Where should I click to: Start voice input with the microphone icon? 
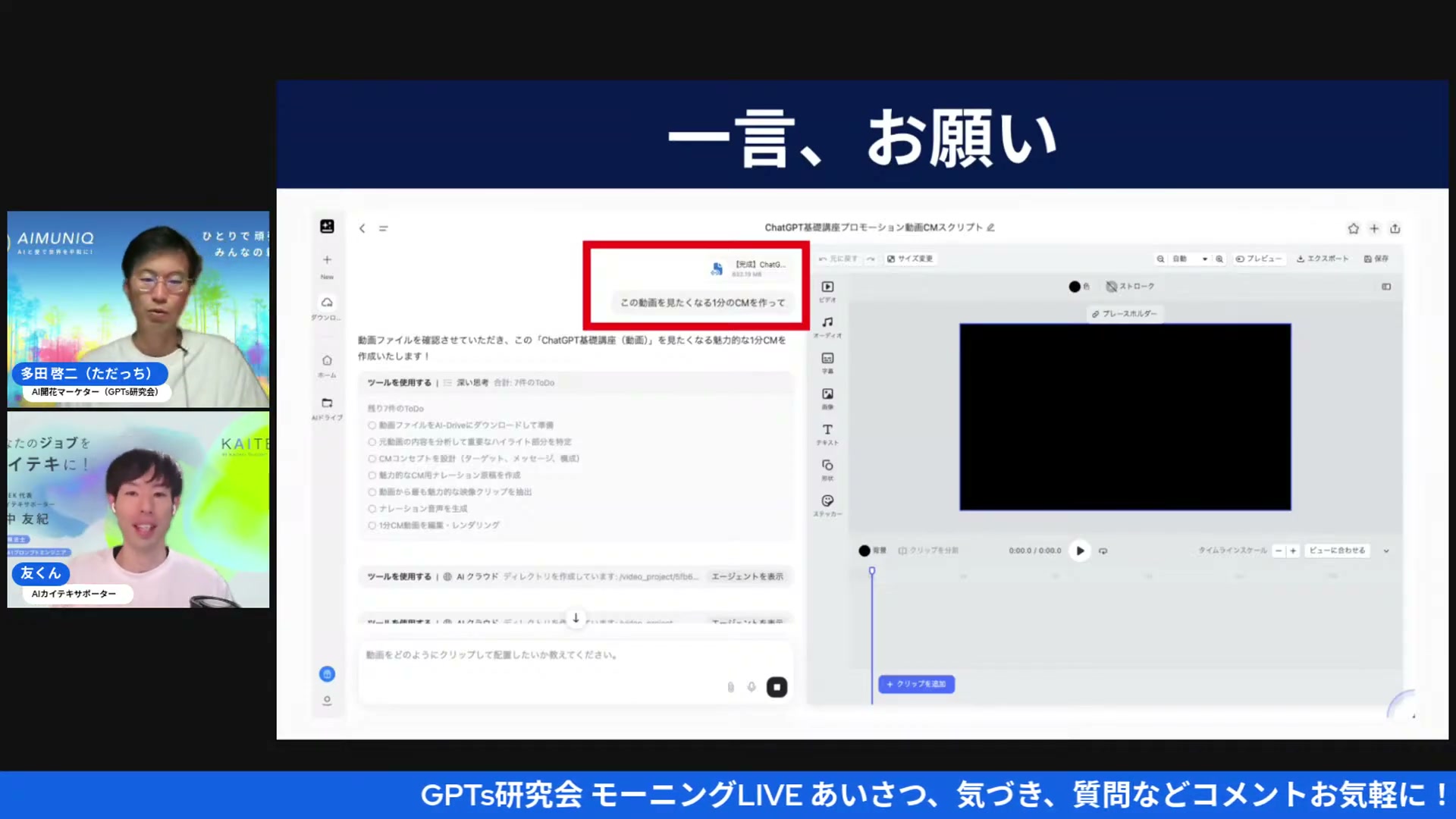tap(752, 687)
